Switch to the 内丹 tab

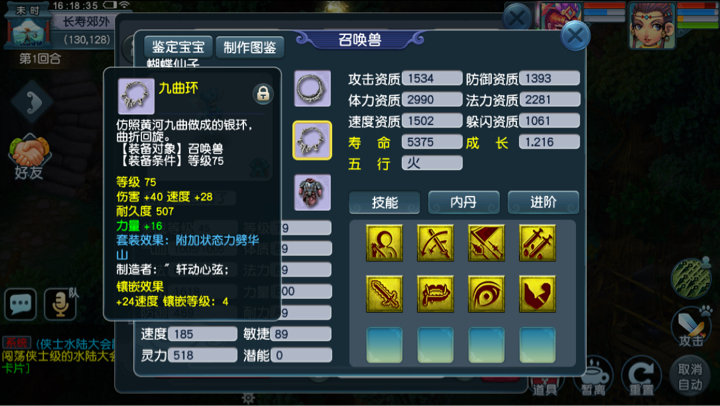point(464,202)
